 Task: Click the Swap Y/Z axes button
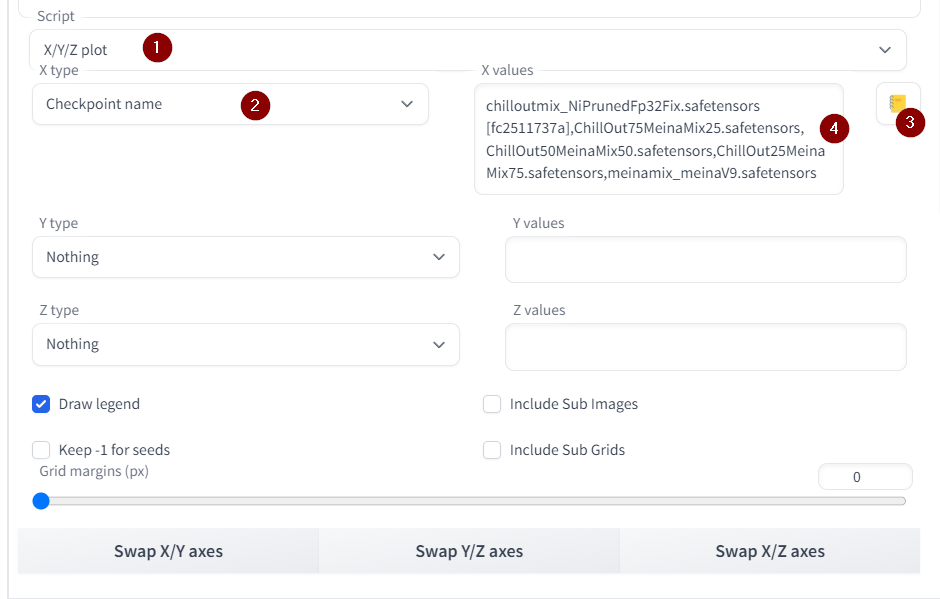point(469,551)
